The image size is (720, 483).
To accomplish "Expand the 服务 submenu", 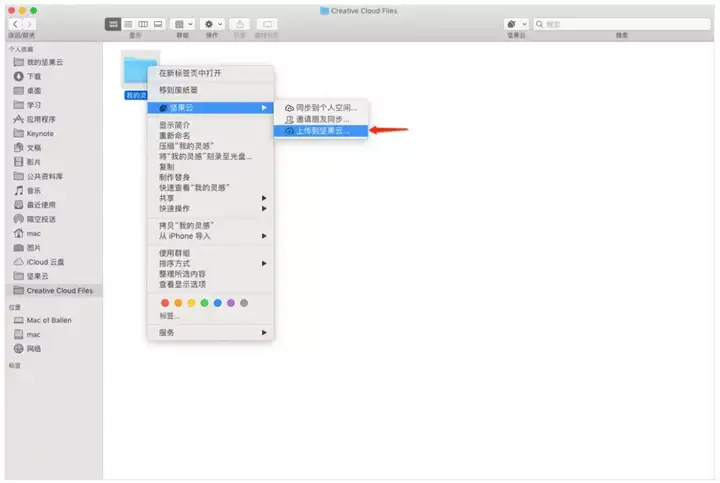I will click(210, 332).
